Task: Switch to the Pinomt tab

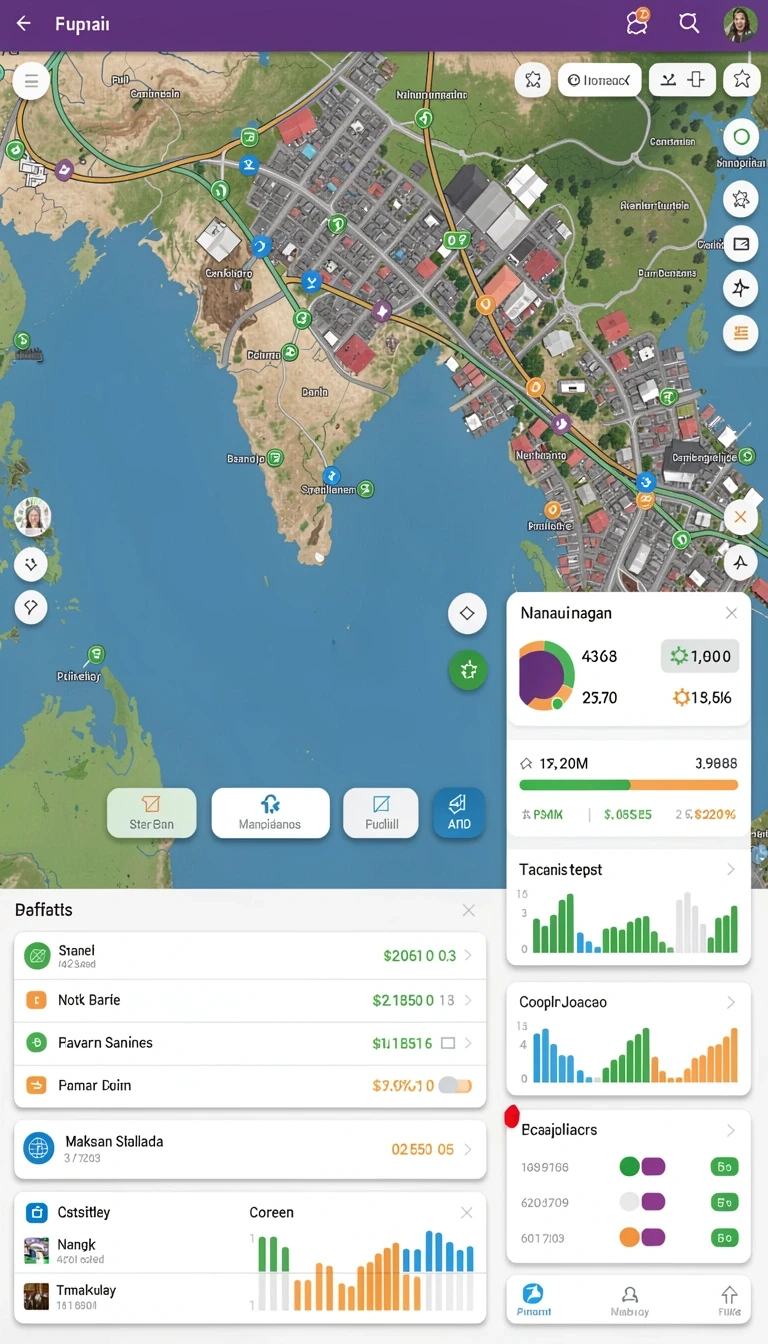Action: pyautogui.click(x=534, y=1300)
